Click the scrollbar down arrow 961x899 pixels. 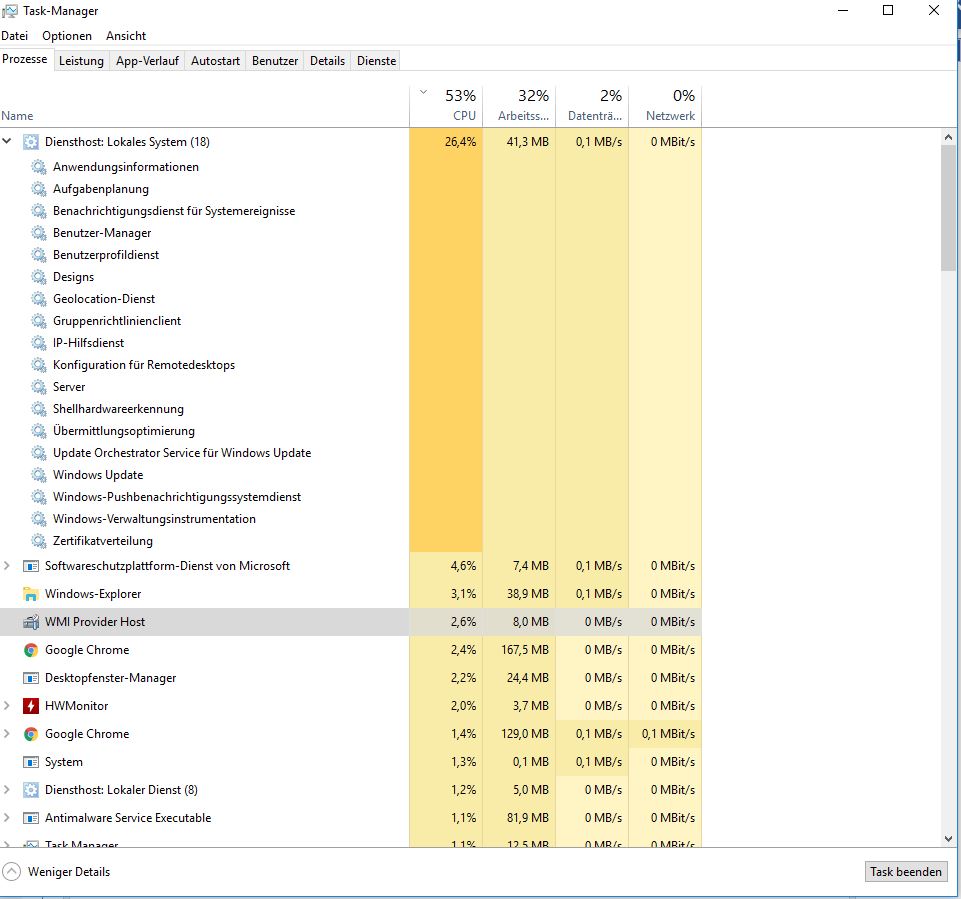point(948,839)
